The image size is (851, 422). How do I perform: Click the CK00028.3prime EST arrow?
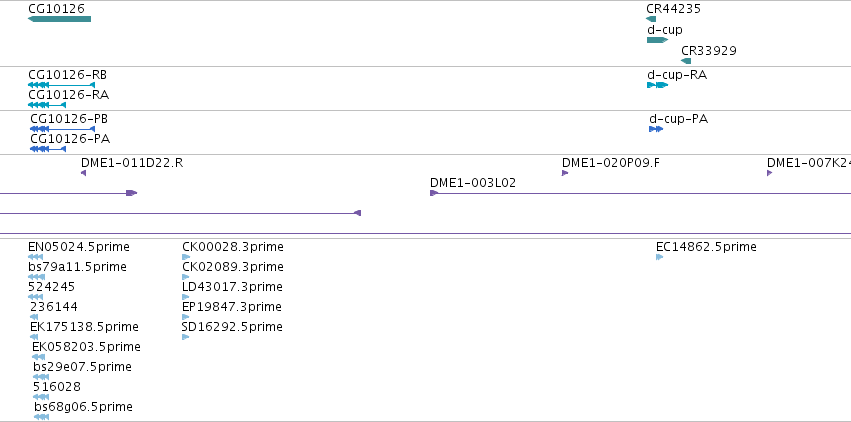point(186,257)
